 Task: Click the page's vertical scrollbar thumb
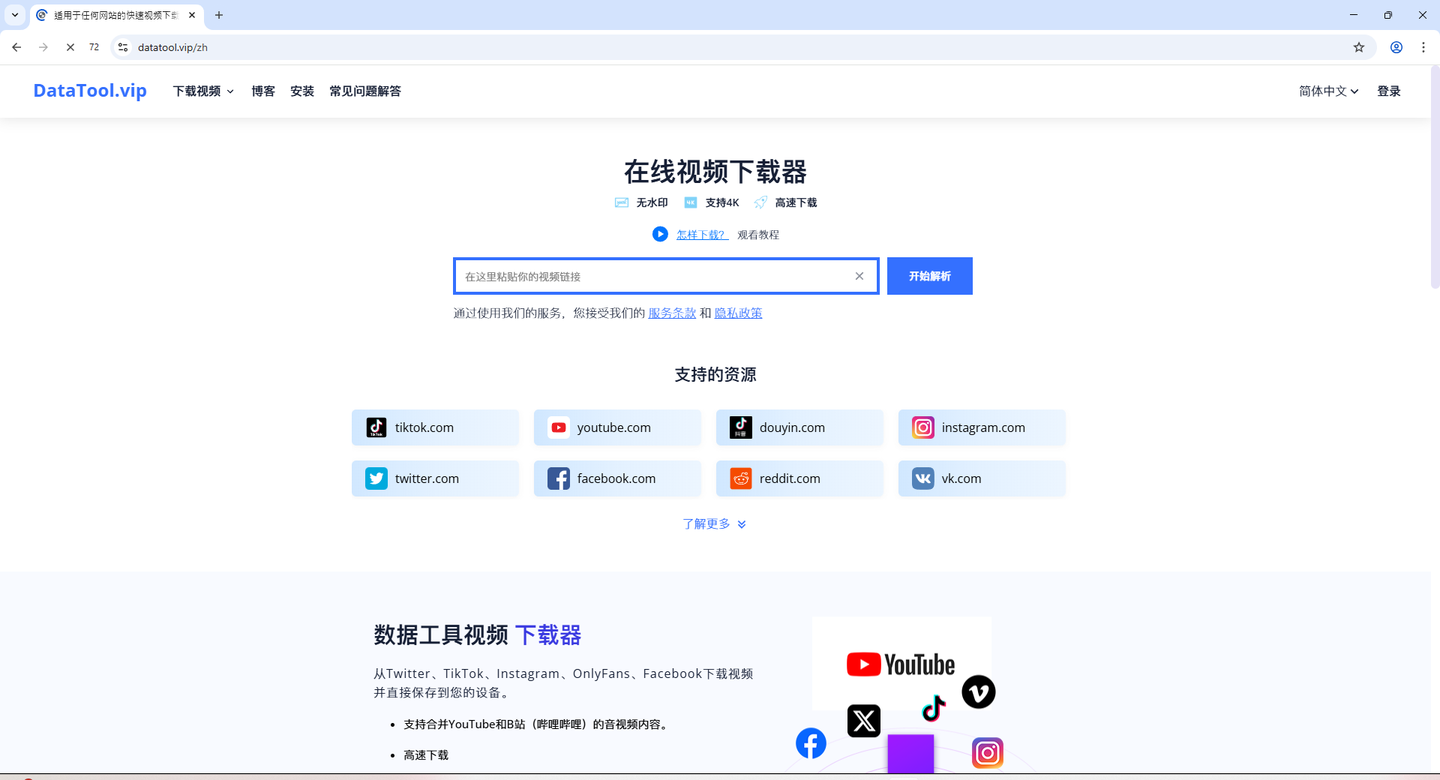[x=1435, y=177]
